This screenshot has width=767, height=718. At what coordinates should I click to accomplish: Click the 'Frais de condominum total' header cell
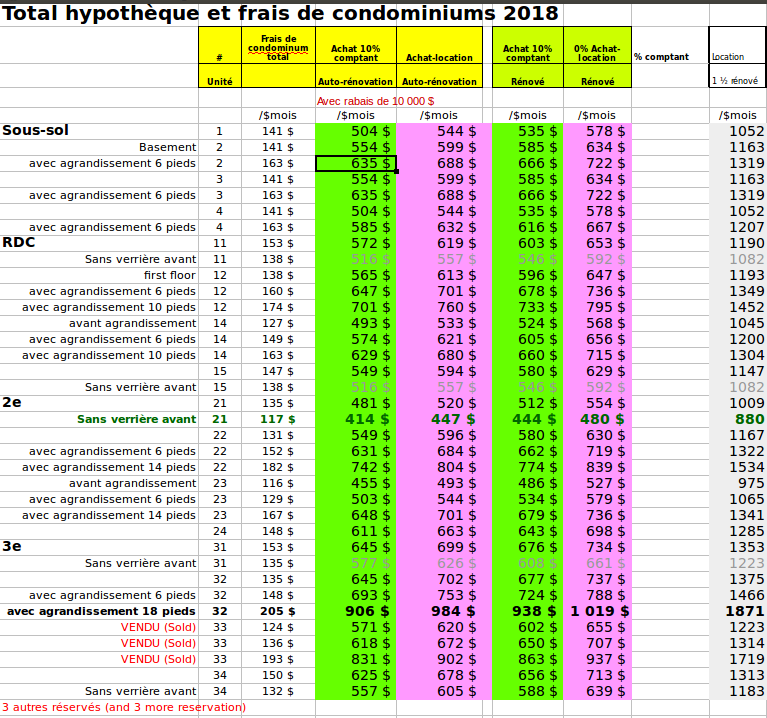click(278, 47)
